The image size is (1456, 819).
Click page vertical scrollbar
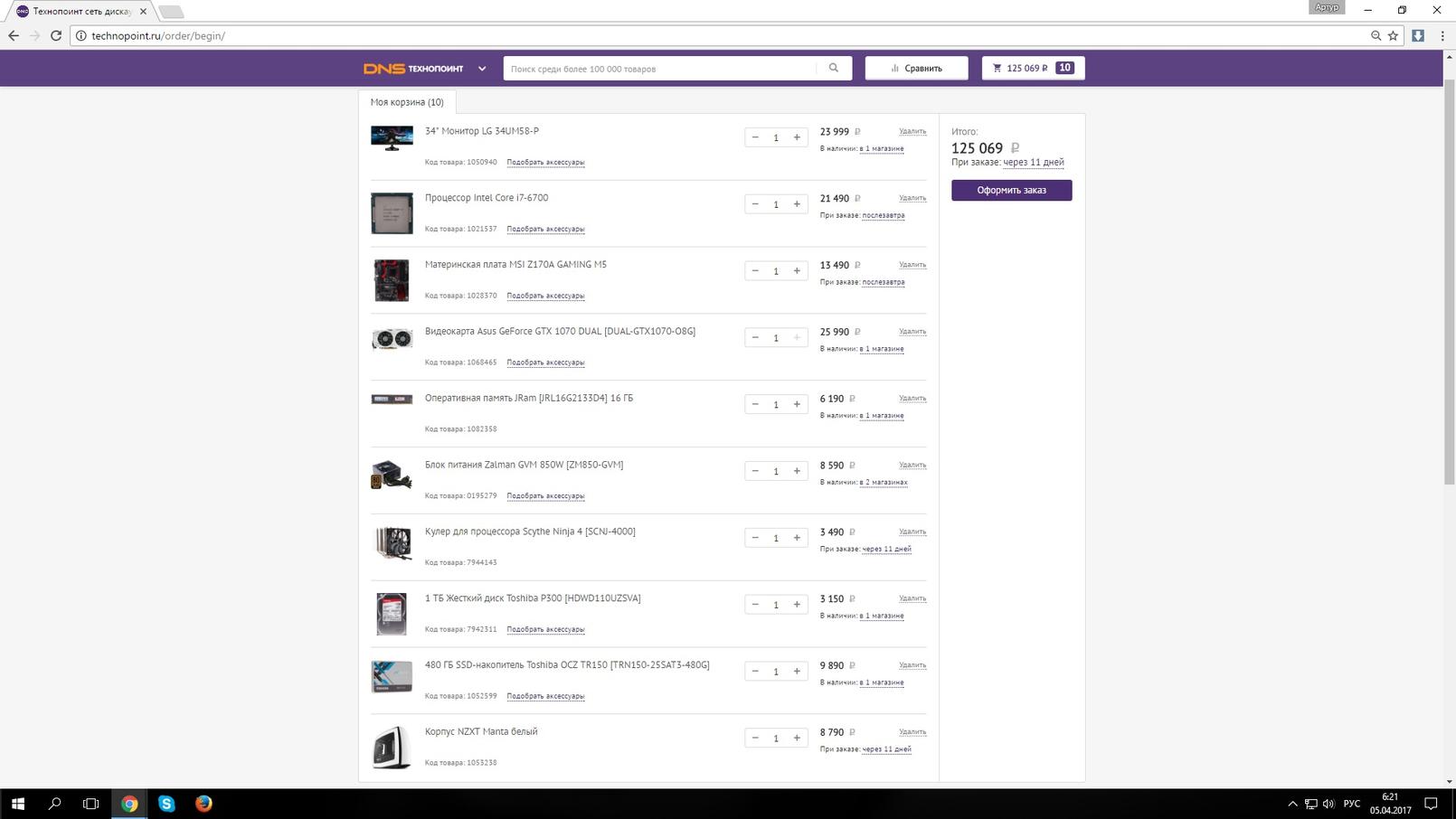point(1449,282)
